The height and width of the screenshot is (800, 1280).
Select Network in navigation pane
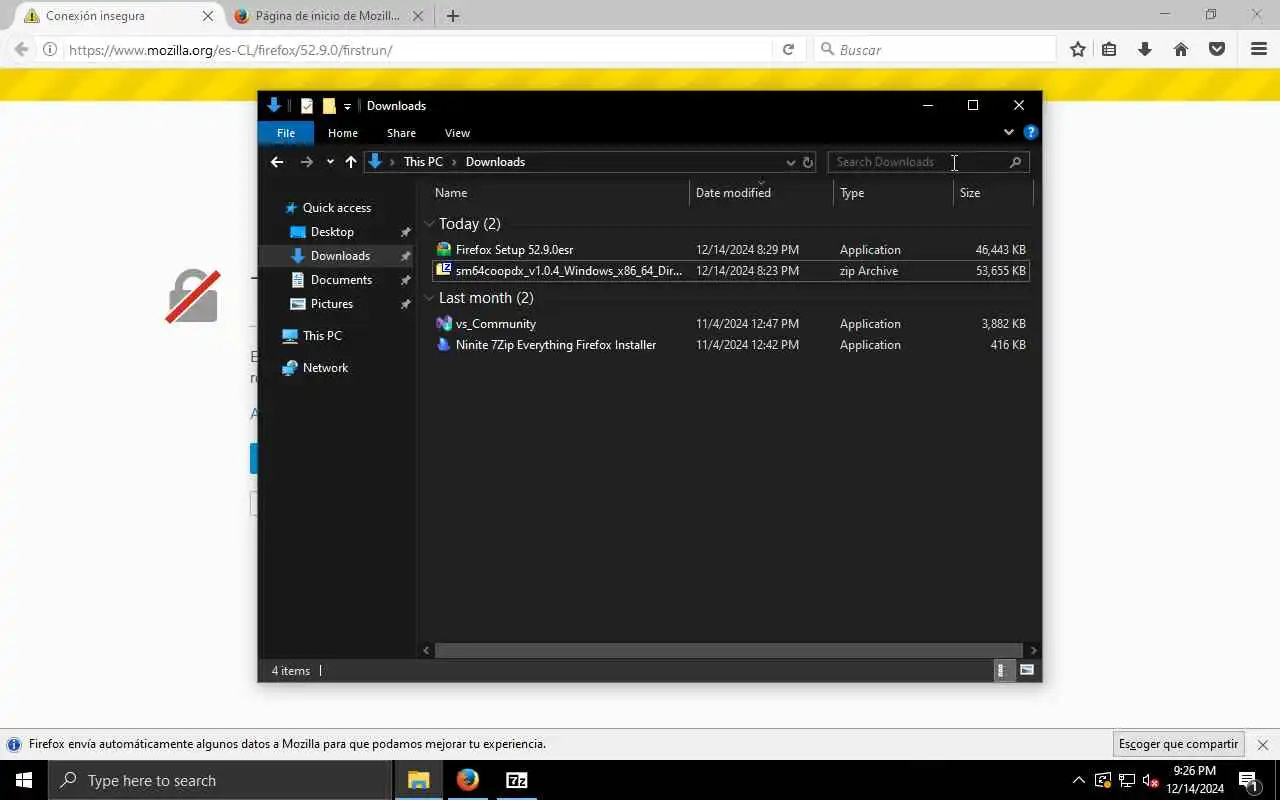[x=325, y=368]
